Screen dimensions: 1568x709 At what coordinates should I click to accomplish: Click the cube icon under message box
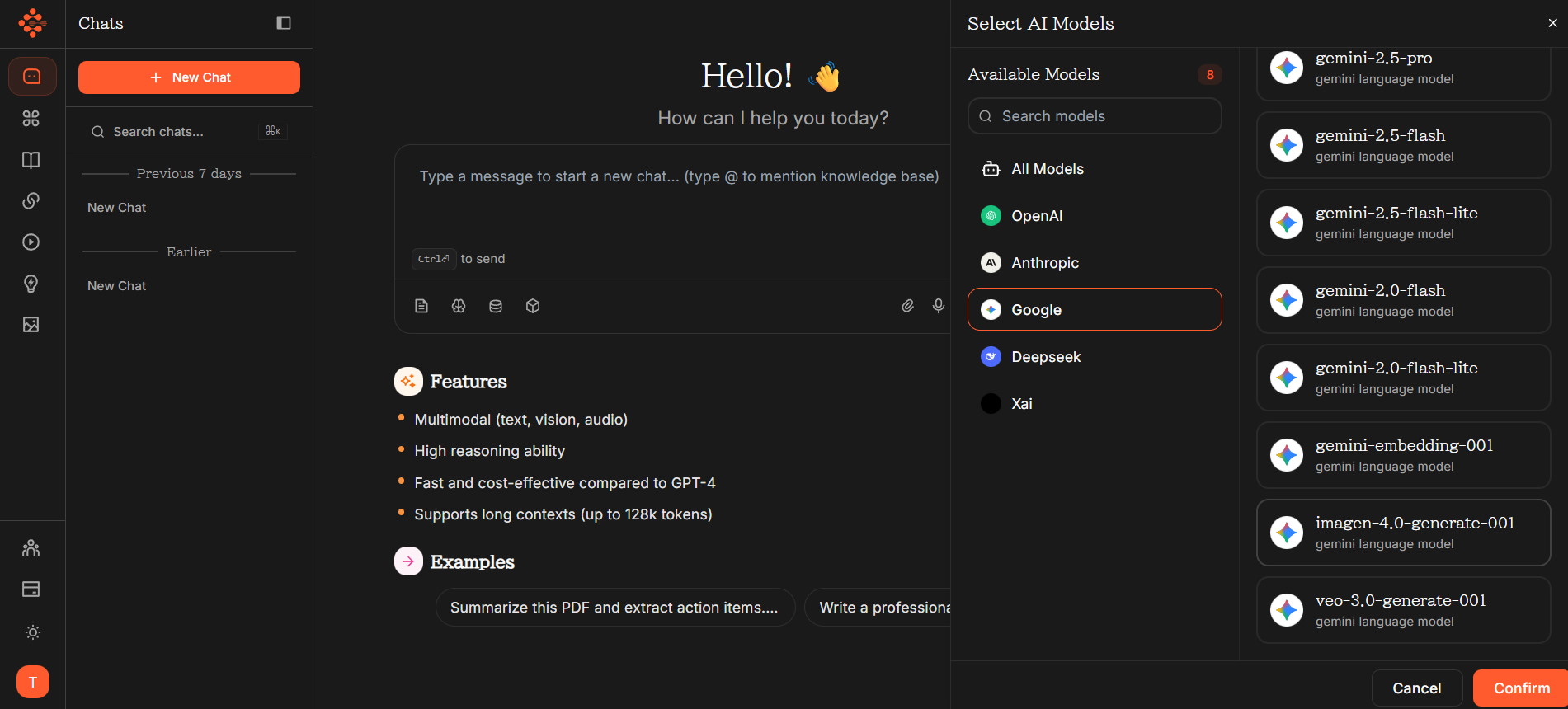(x=533, y=306)
